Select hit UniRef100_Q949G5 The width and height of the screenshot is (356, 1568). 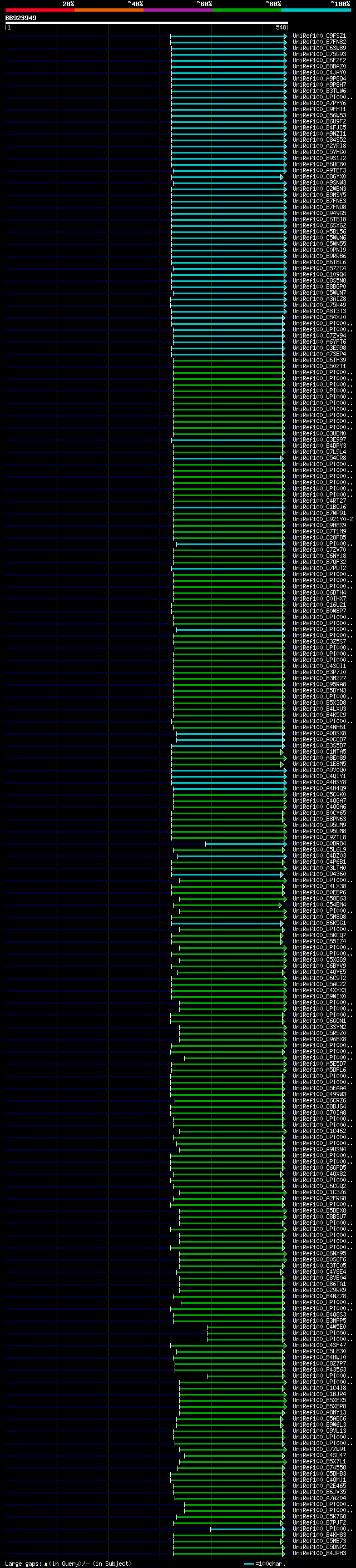tap(319, 213)
